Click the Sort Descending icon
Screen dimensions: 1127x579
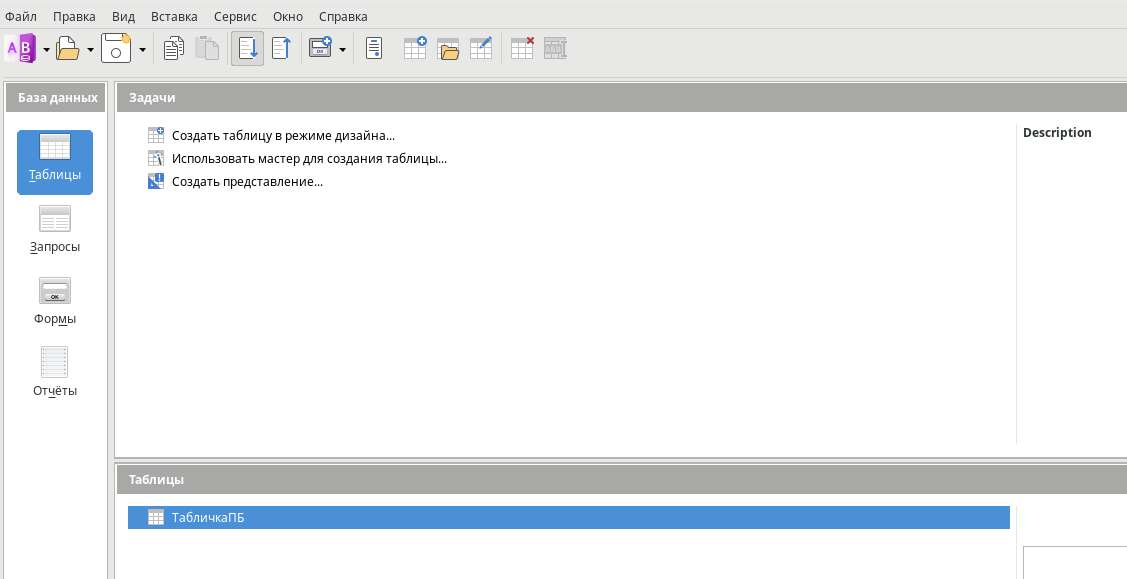(x=281, y=49)
